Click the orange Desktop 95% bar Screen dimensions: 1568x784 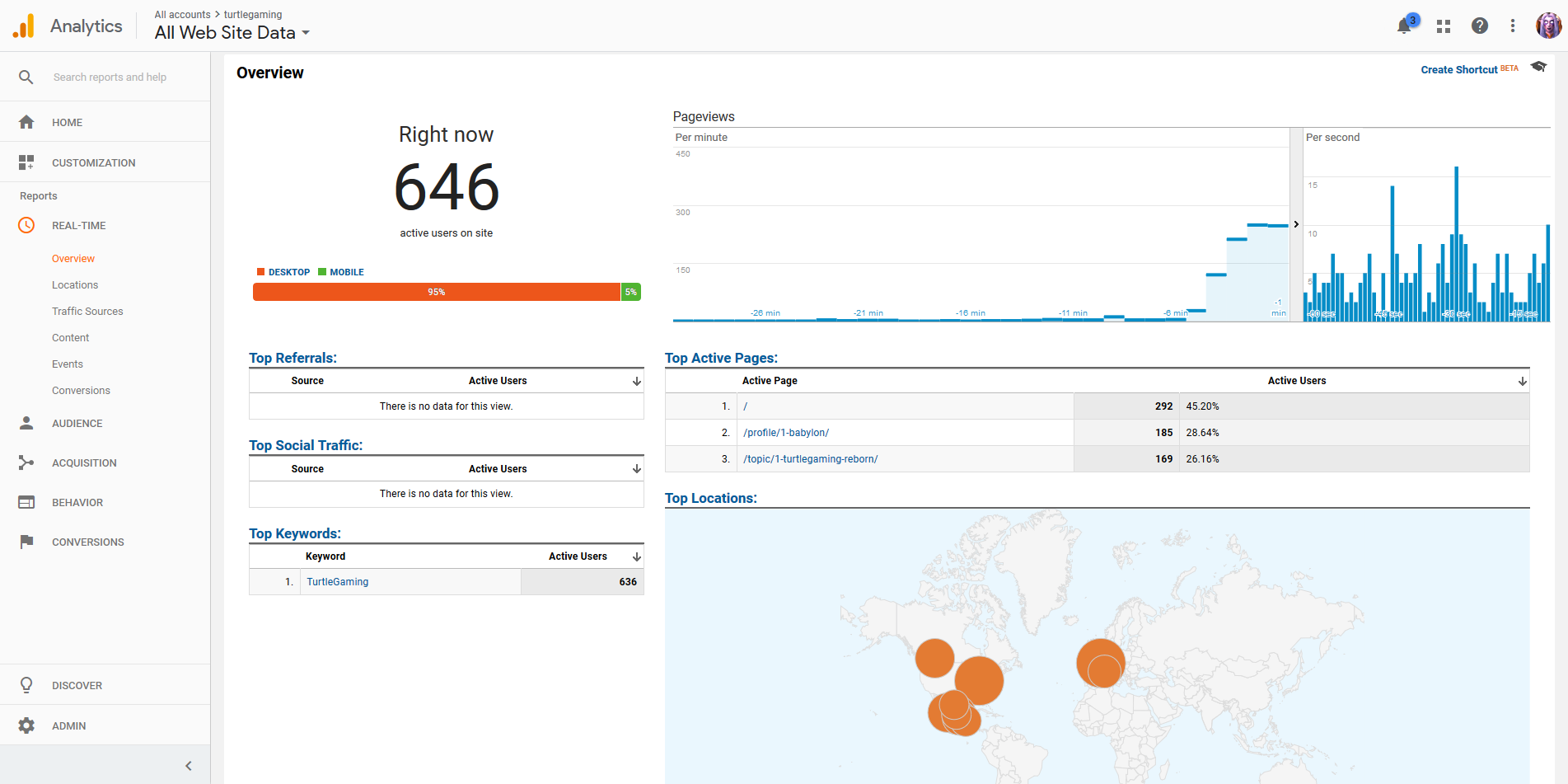pyautogui.click(x=436, y=292)
